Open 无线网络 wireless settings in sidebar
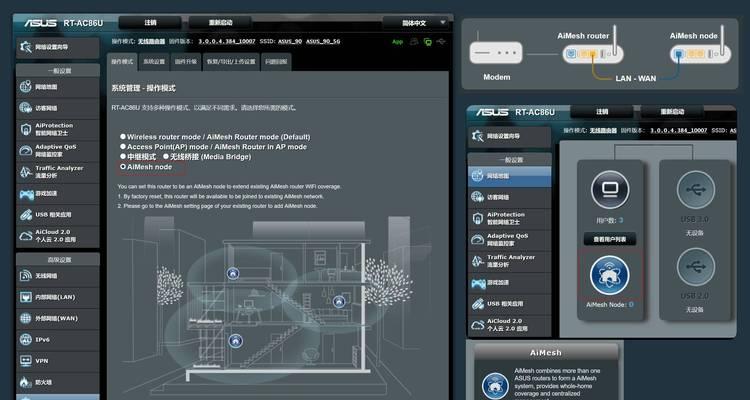750x400 pixels. [57, 276]
